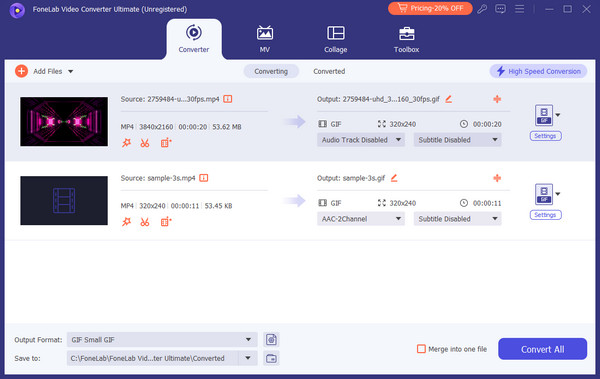This screenshot has height=379, width=600.
Task: Open the Output Format GIF Small GIF dropdown
Action: 162,340
